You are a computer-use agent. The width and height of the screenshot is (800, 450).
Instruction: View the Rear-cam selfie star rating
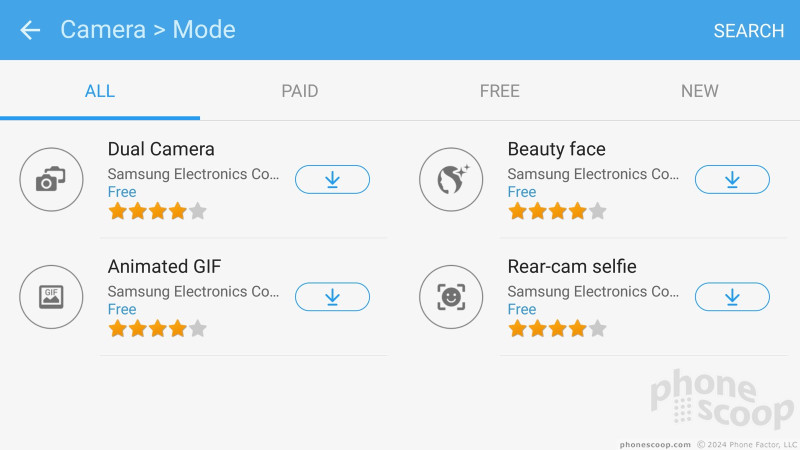click(x=557, y=328)
